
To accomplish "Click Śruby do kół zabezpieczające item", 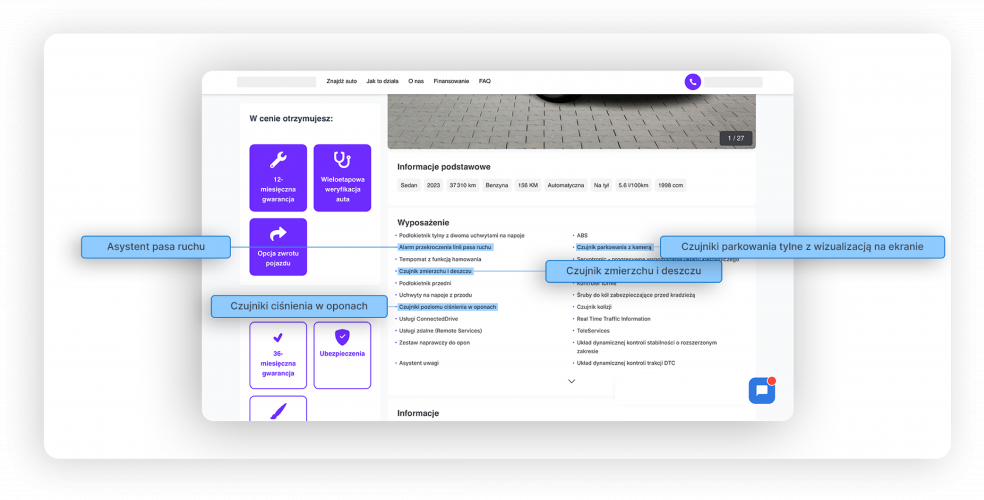I will pyautogui.click(x=636, y=295).
